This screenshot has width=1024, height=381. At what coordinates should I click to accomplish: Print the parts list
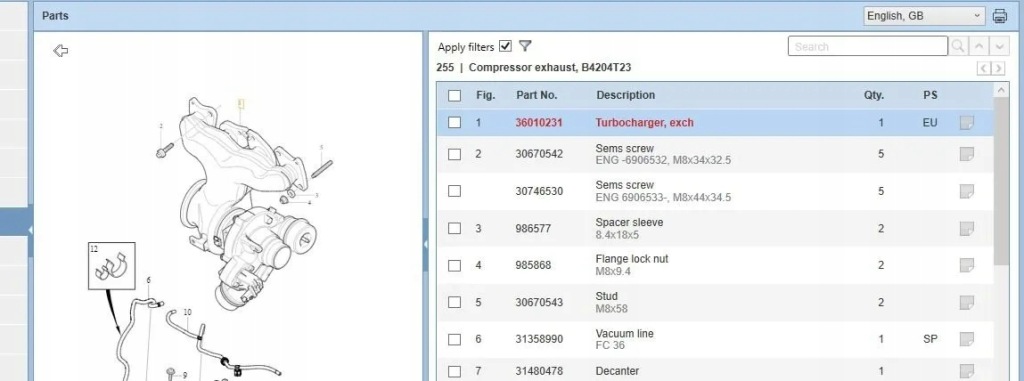(x=1000, y=16)
